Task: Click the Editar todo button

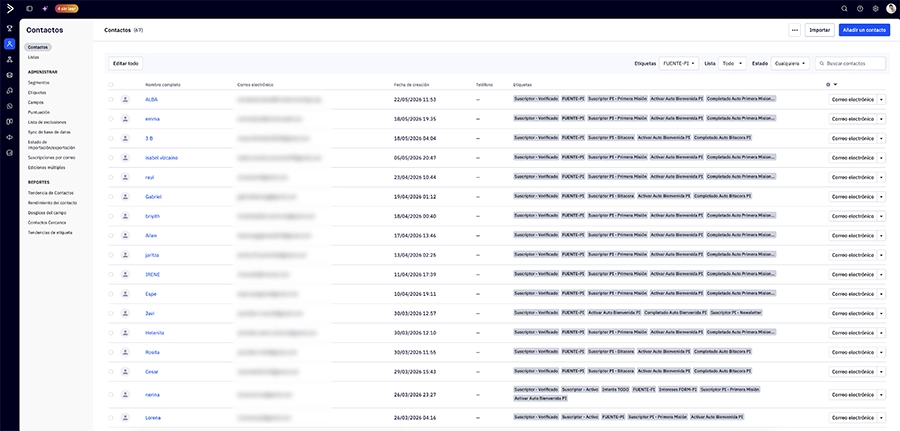Action: point(126,63)
